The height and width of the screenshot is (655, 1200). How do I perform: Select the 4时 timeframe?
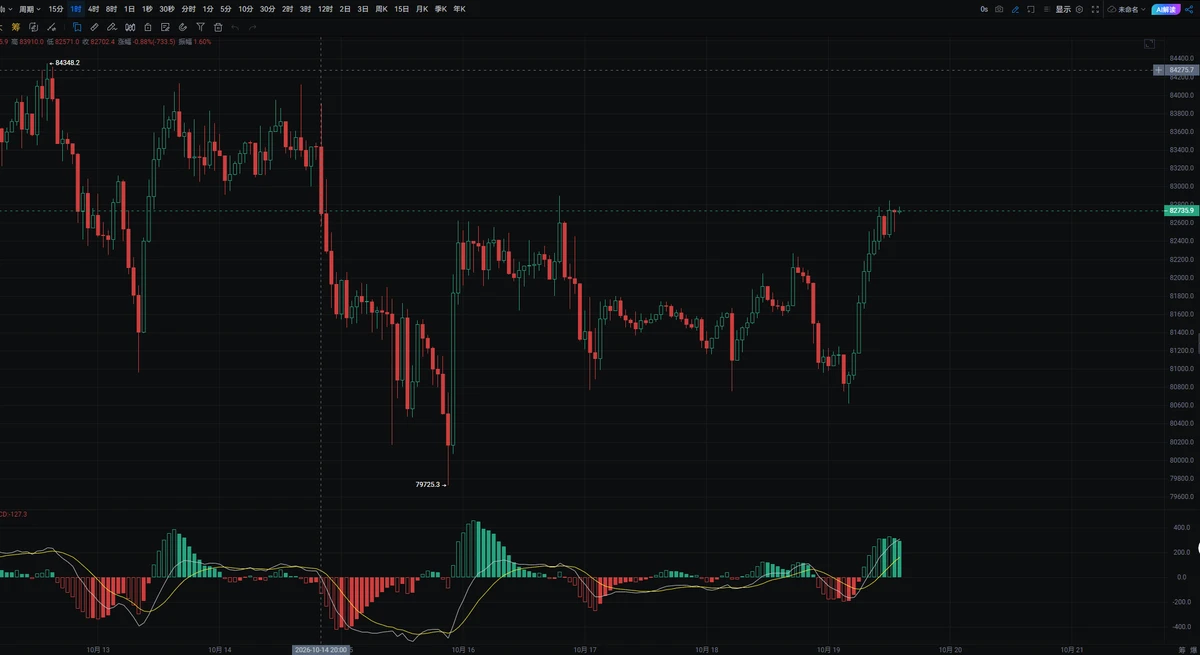pos(94,9)
